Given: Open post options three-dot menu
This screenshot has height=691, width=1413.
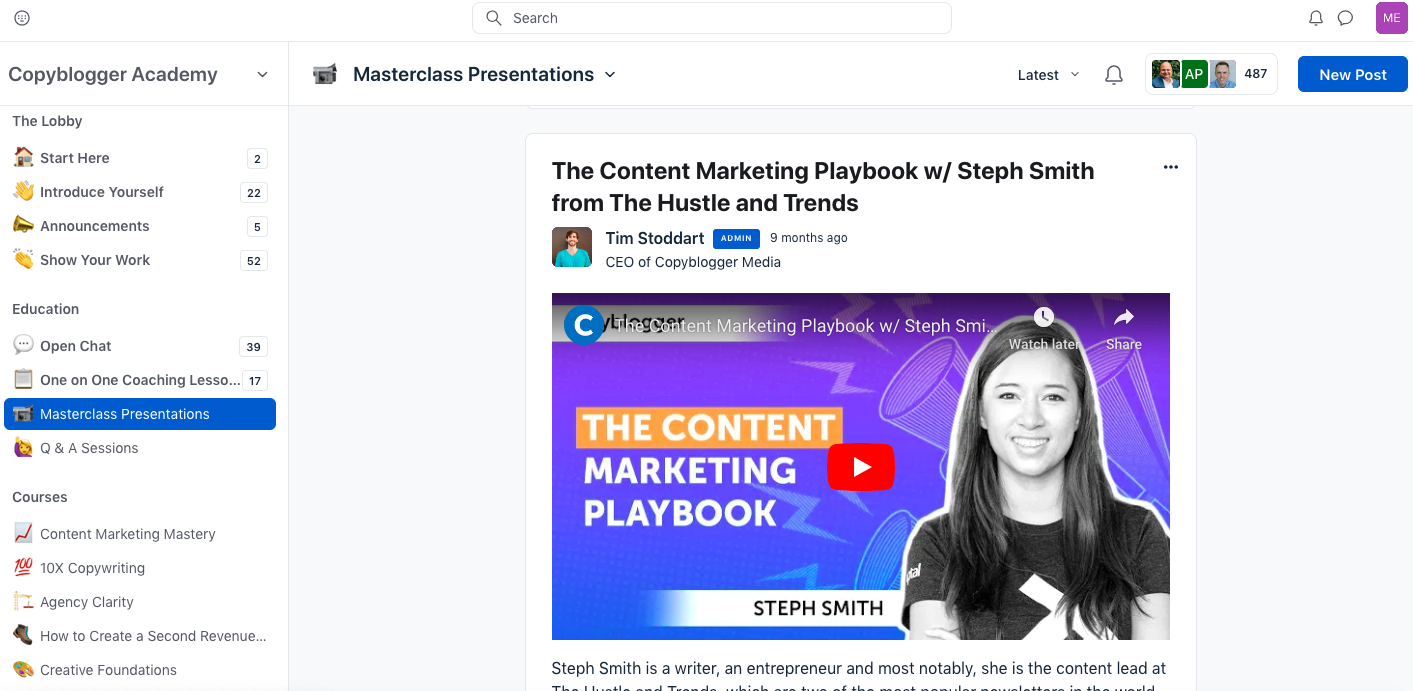Looking at the screenshot, I should pos(1171,167).
